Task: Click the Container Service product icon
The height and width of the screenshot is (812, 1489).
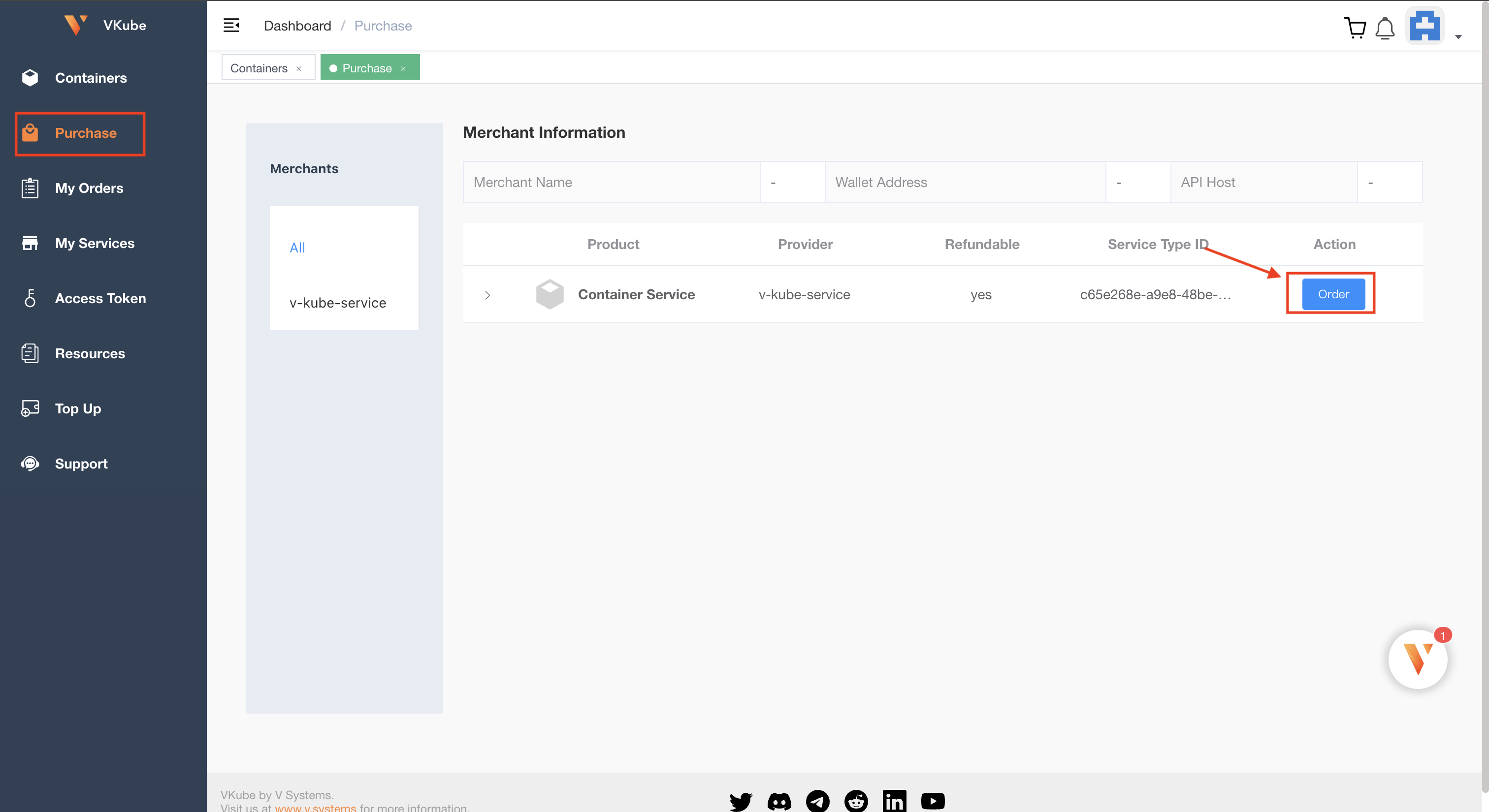Action: 550,295
